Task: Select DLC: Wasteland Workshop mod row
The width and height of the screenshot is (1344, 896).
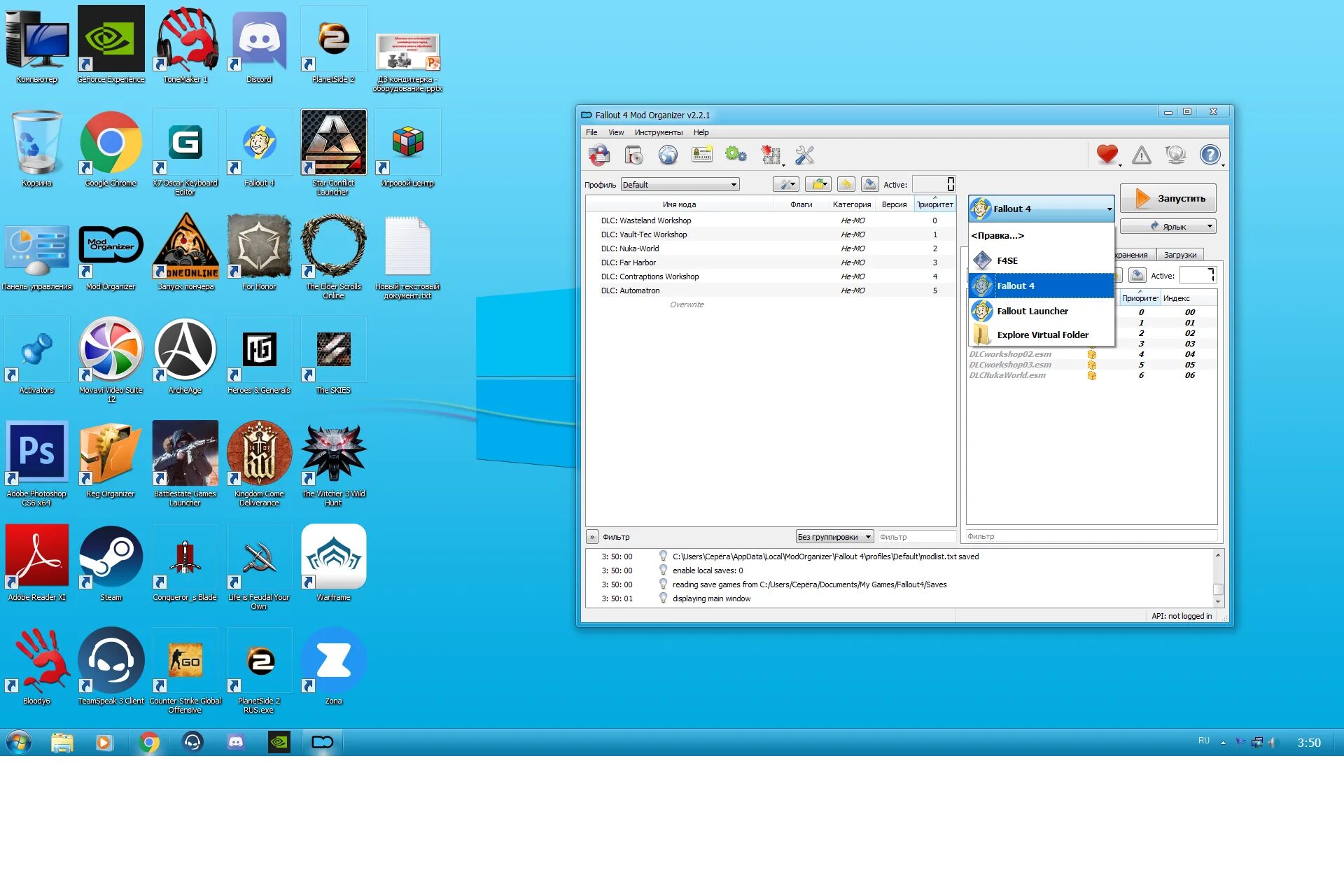Action: coord(771,220)
